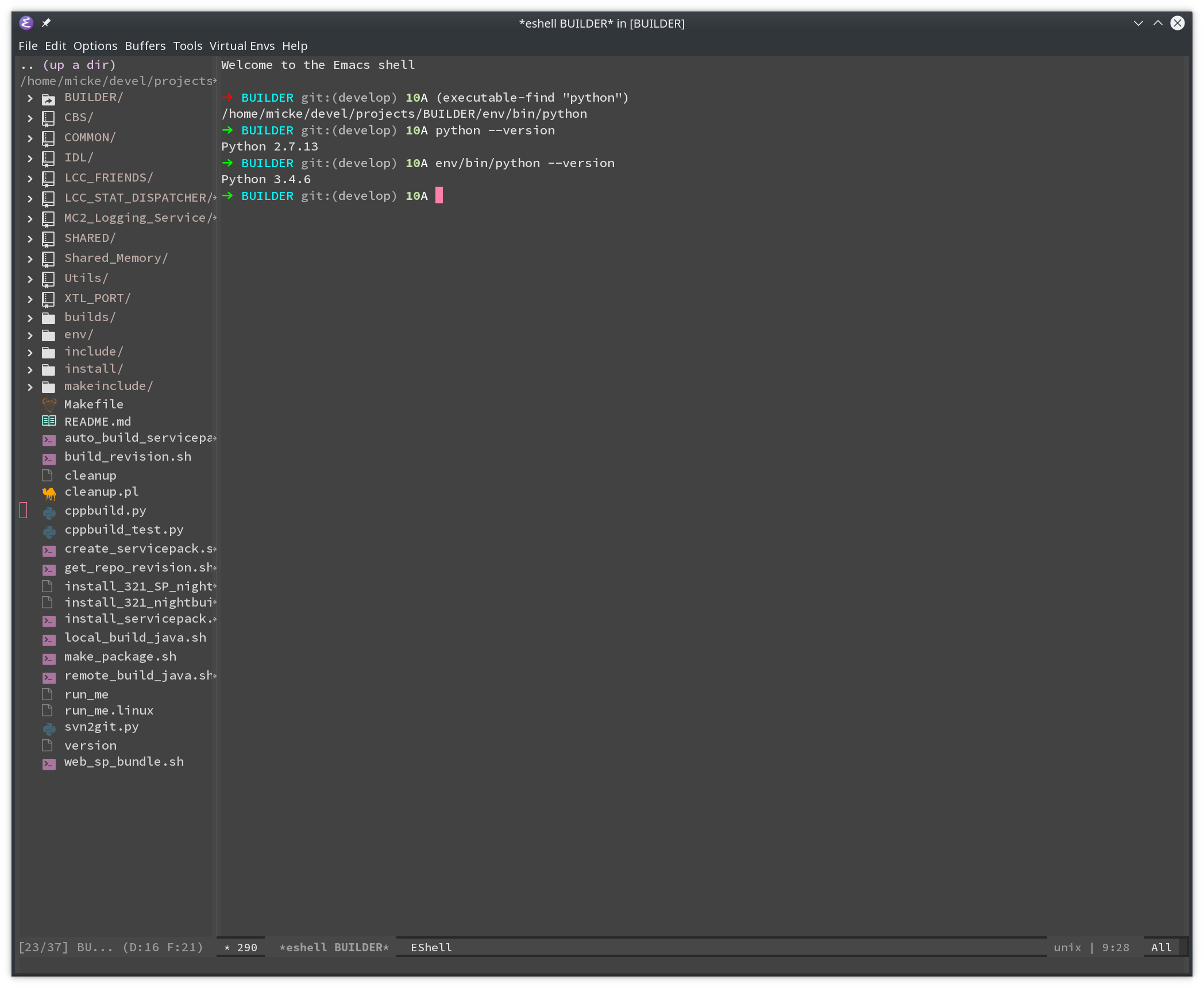This screenshot has width=1204, height=988.
Task: Click the Python icon beside cppbuild.py
Action: (48, 511)
